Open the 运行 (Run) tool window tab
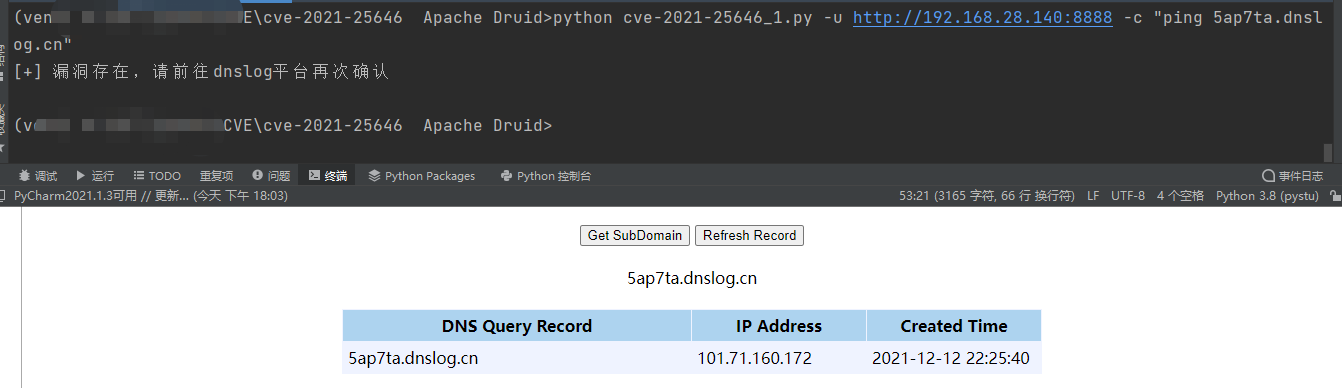This screenshot has width=1342, height=388. 96,175
